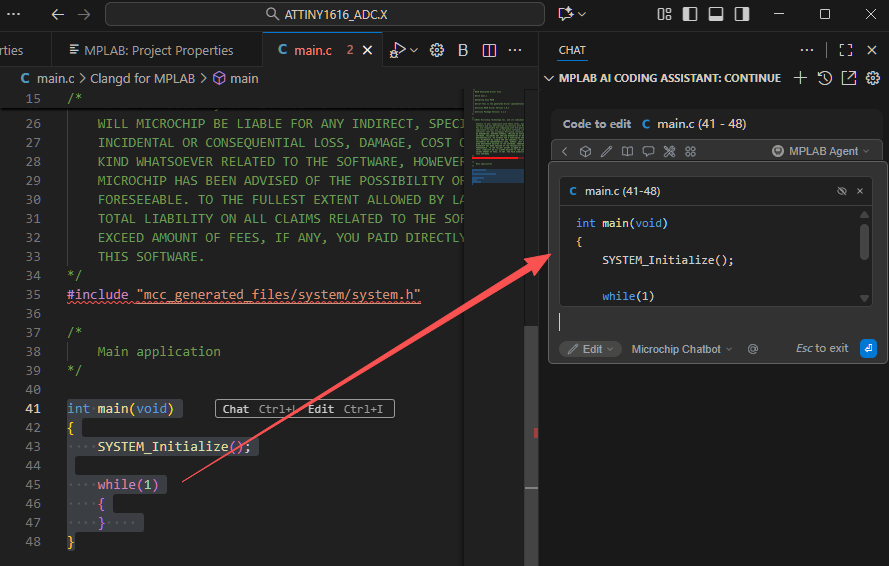The width and height of the screenshot is (889, 566).
Task: Open the editor More Actions ellipsis
Action: [x=515, y=50]
